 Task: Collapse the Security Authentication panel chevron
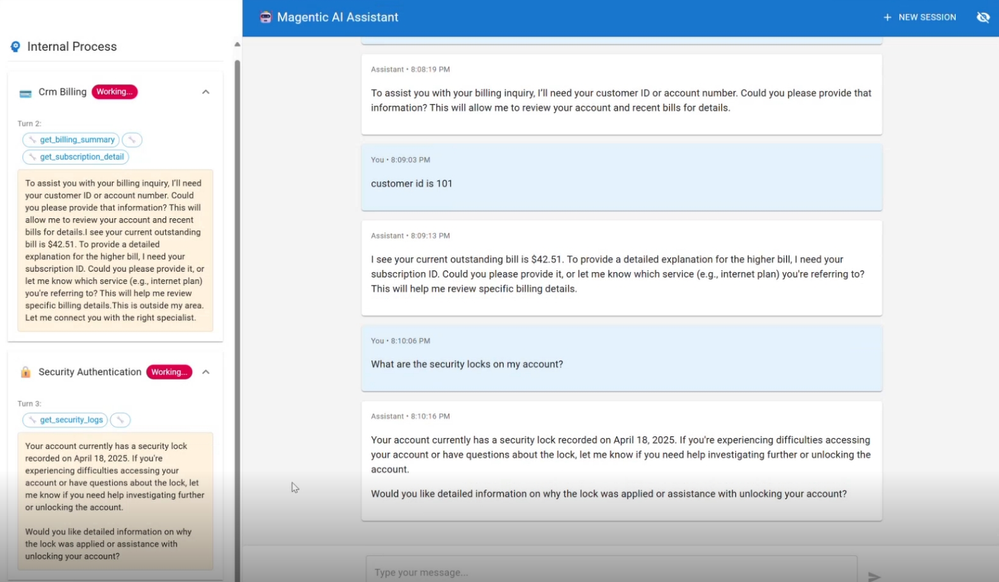click(206, 372)
